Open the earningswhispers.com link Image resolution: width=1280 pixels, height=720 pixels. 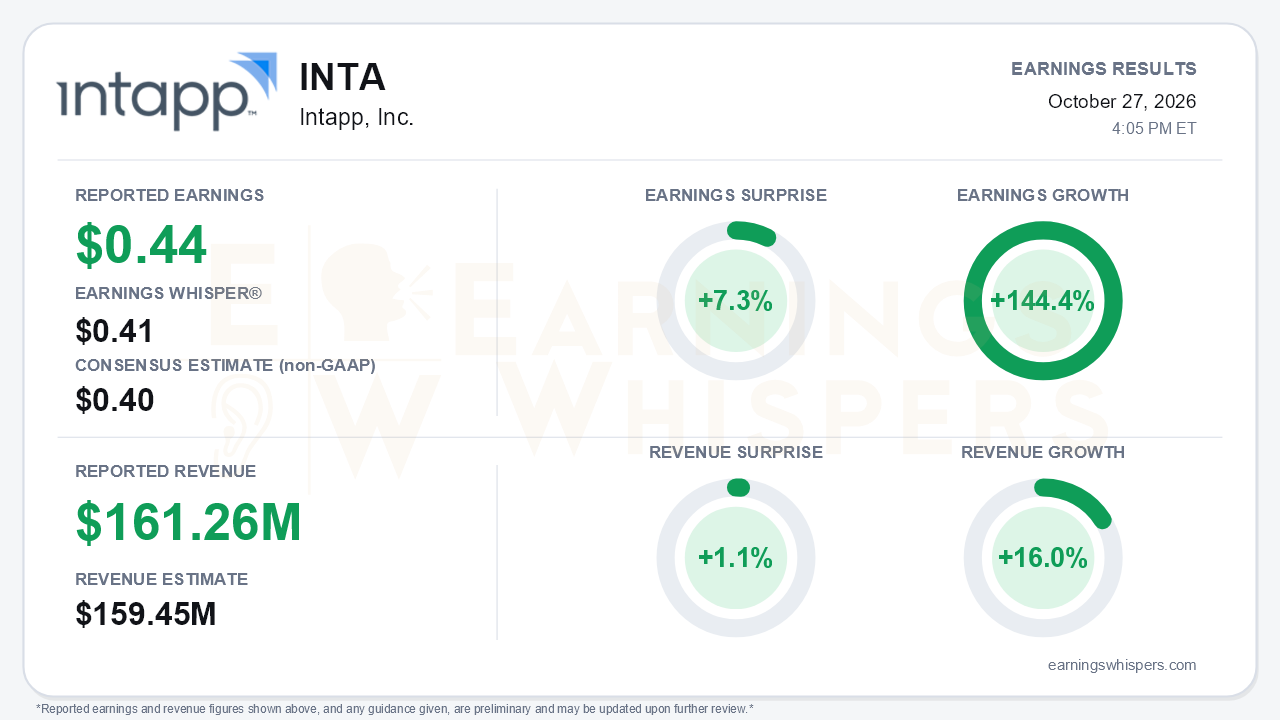coord(1122,665)
